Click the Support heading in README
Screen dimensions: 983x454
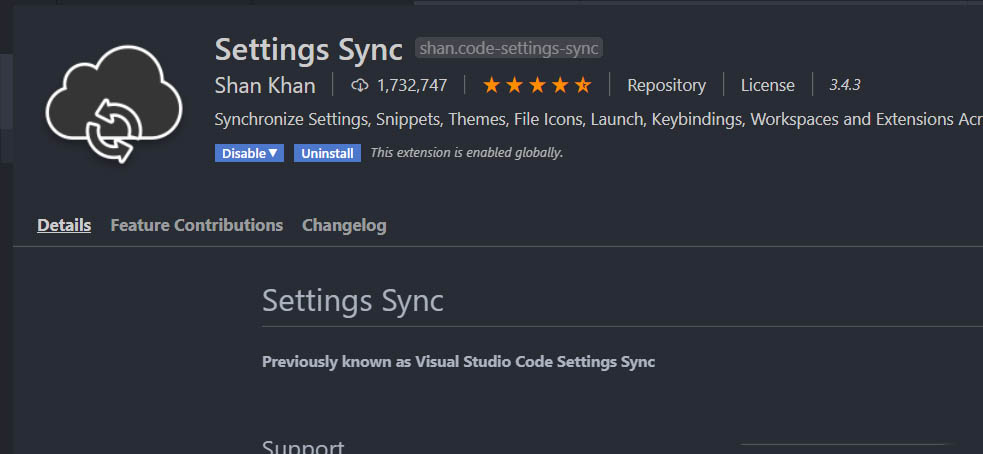(303, 446)
